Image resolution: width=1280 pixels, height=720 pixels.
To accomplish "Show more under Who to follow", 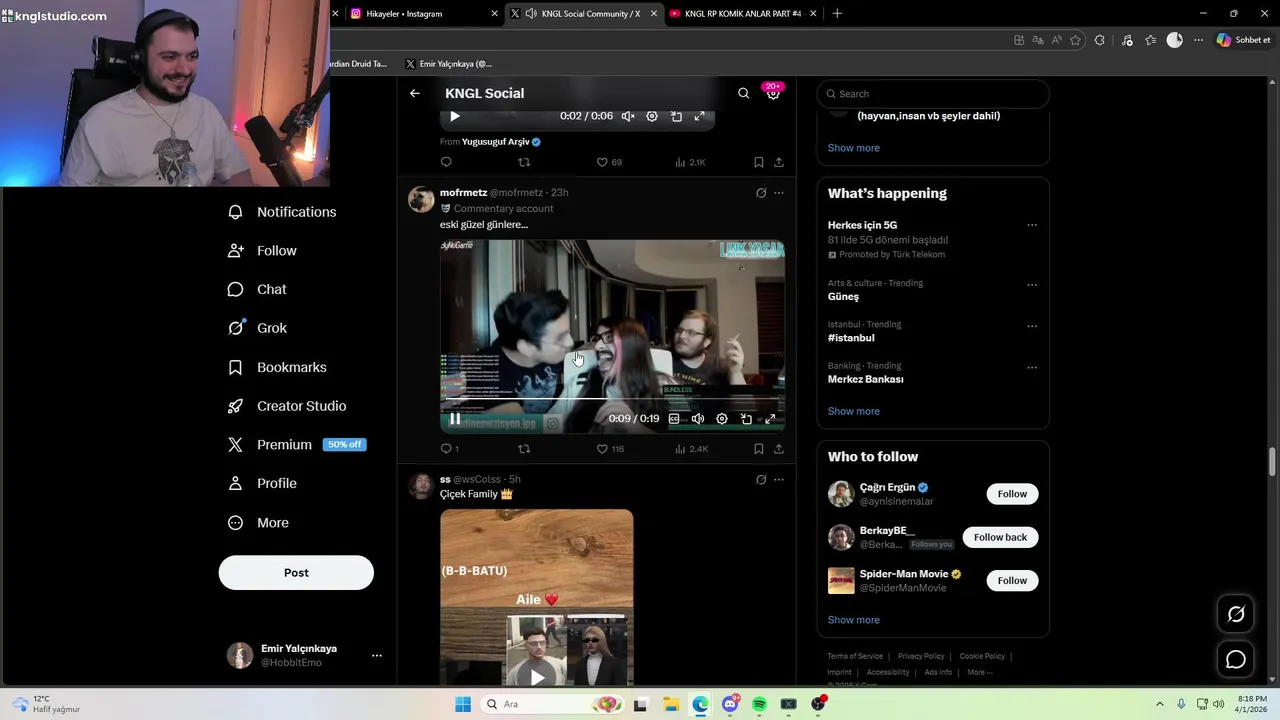I will coord(853,620).
